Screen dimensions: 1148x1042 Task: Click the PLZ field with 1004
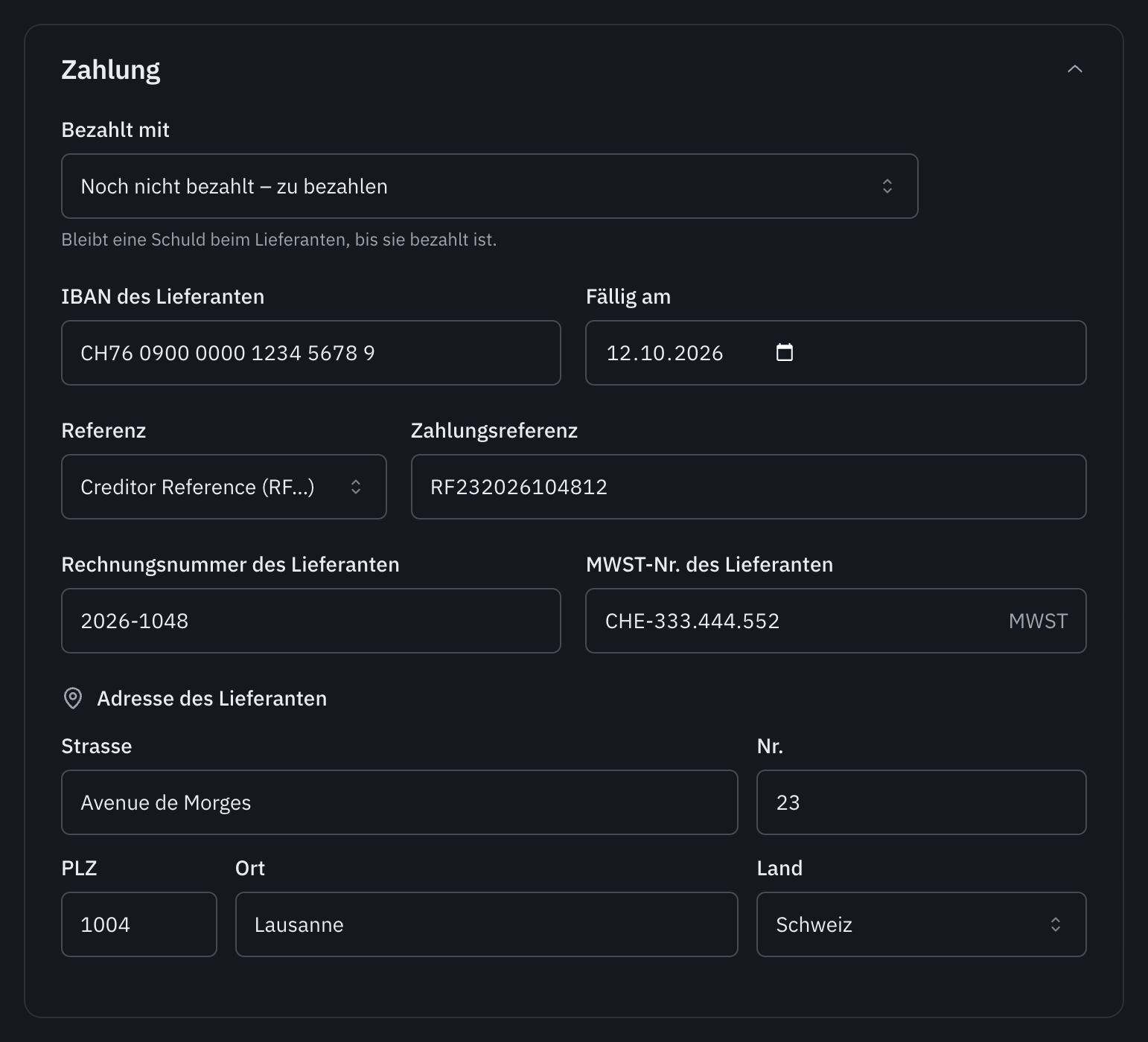138,924
